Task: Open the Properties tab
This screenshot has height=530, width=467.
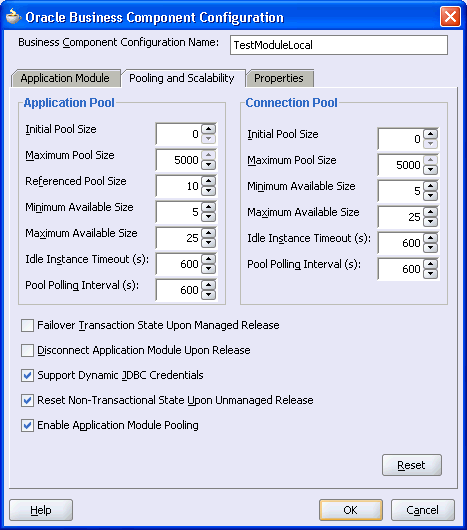Action: pos(279,78)
